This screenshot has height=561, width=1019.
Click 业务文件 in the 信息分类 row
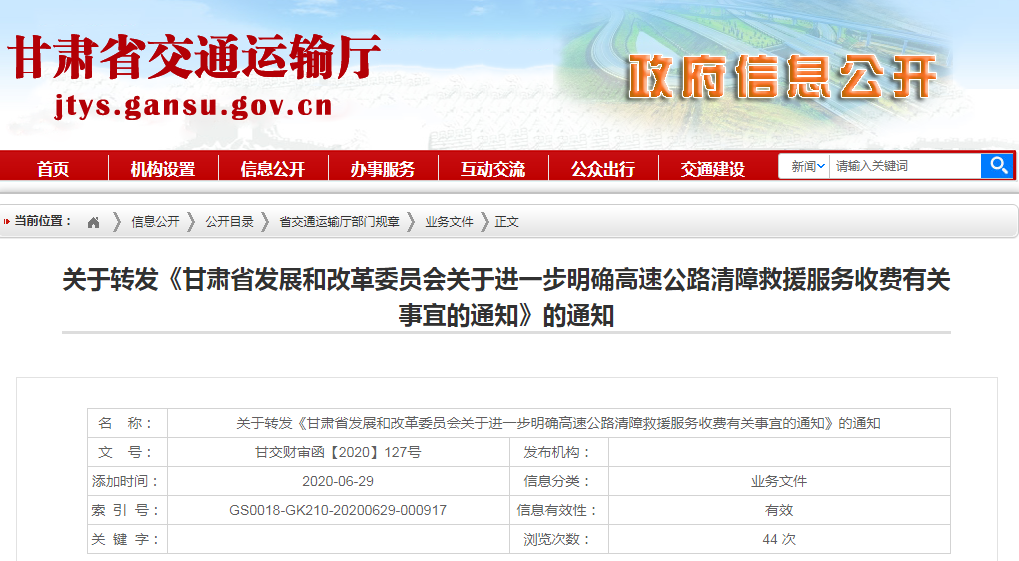click(779, 482)
